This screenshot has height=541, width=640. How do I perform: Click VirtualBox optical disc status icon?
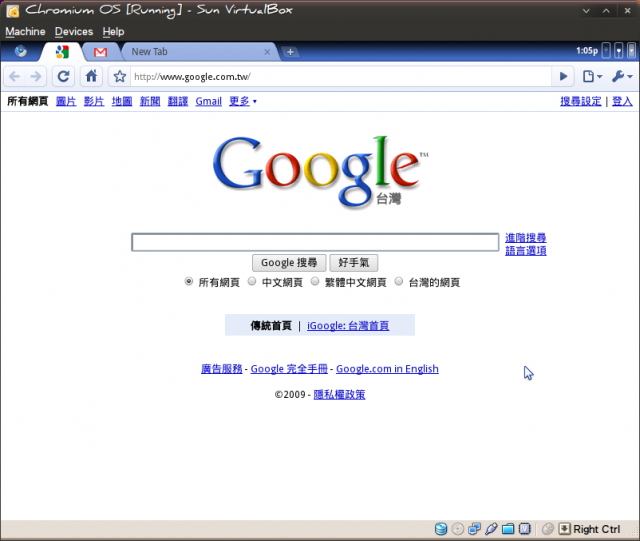458,529
